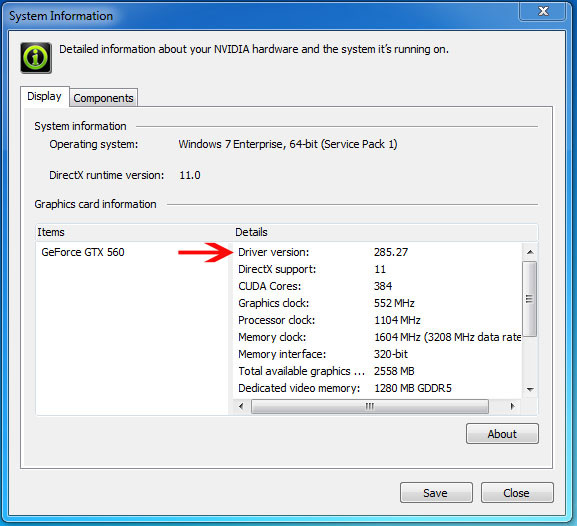577x526 pixels.
Task: Select the Driver version row
Action: (378, 252)
